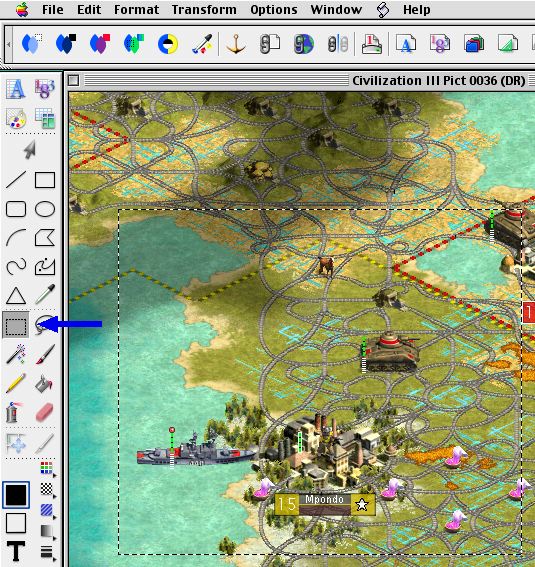Screen dimensions: 535x567
Task: Select the Pencil tool
Action: tap(16, 383)
